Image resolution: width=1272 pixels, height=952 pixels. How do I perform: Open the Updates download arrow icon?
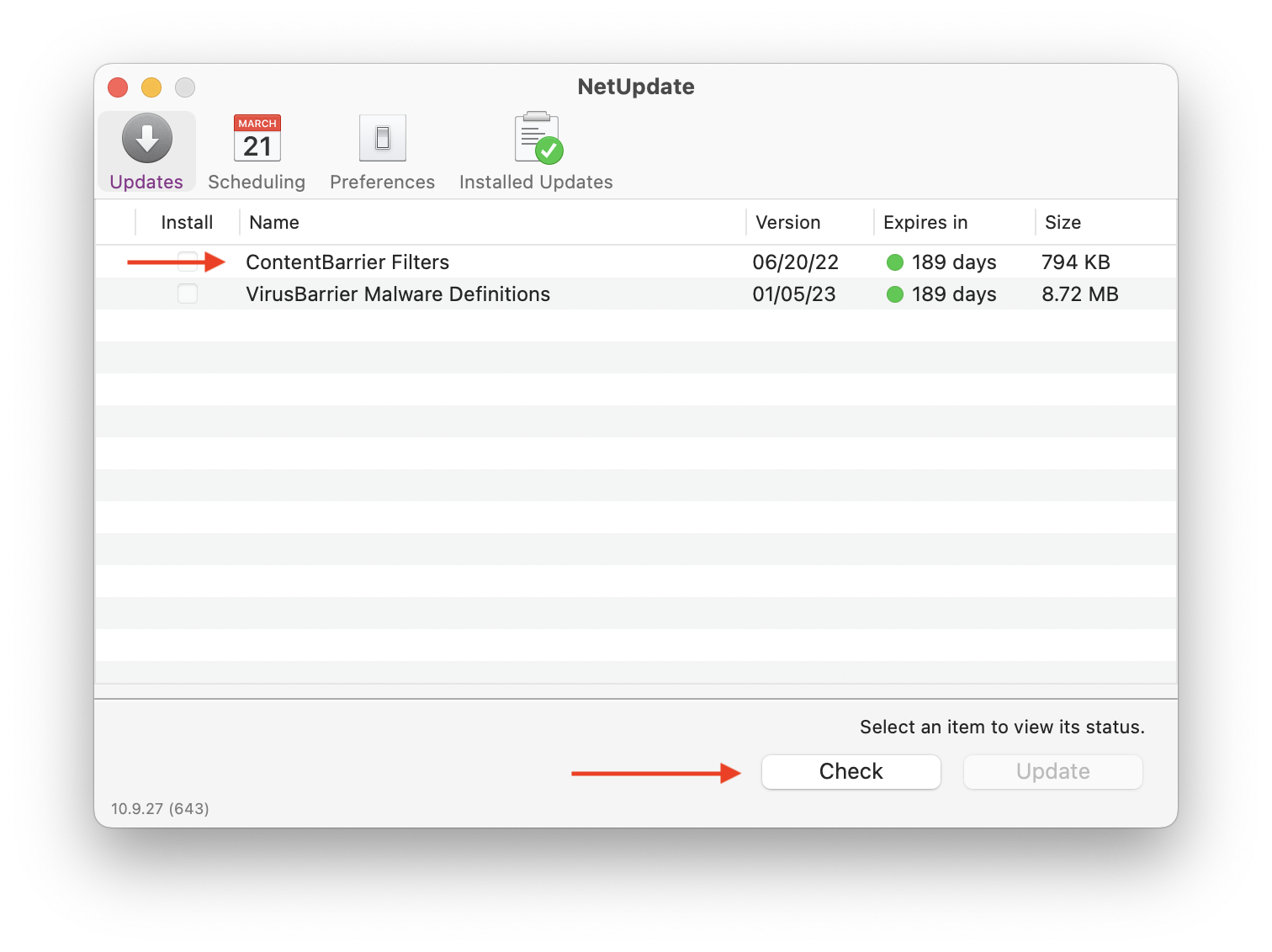click(x=147, y=138)
